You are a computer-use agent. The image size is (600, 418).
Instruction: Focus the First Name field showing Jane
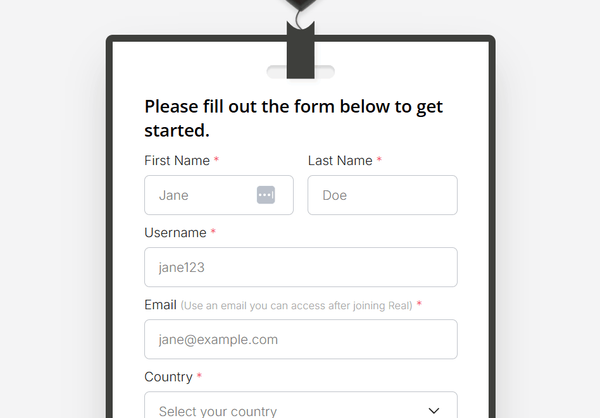point(219,195)
